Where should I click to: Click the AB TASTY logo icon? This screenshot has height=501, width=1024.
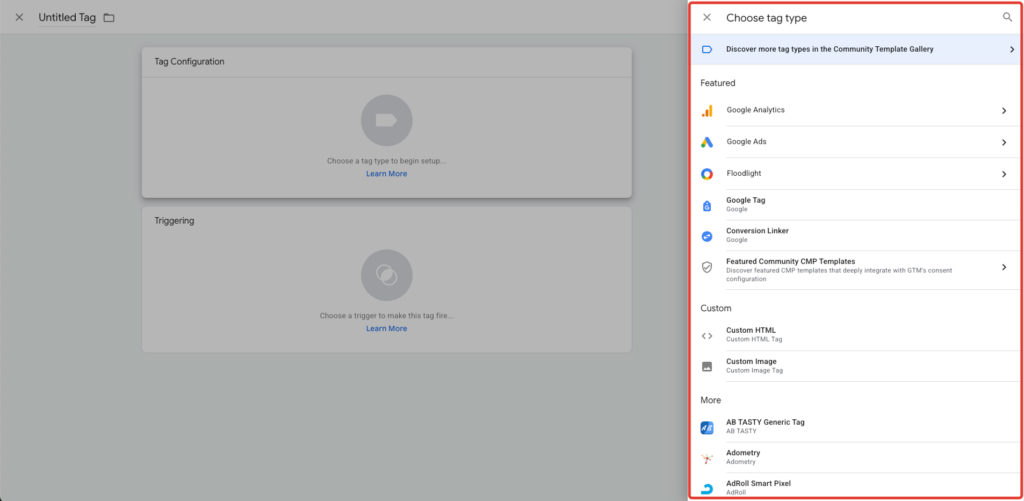pos(707,428)
